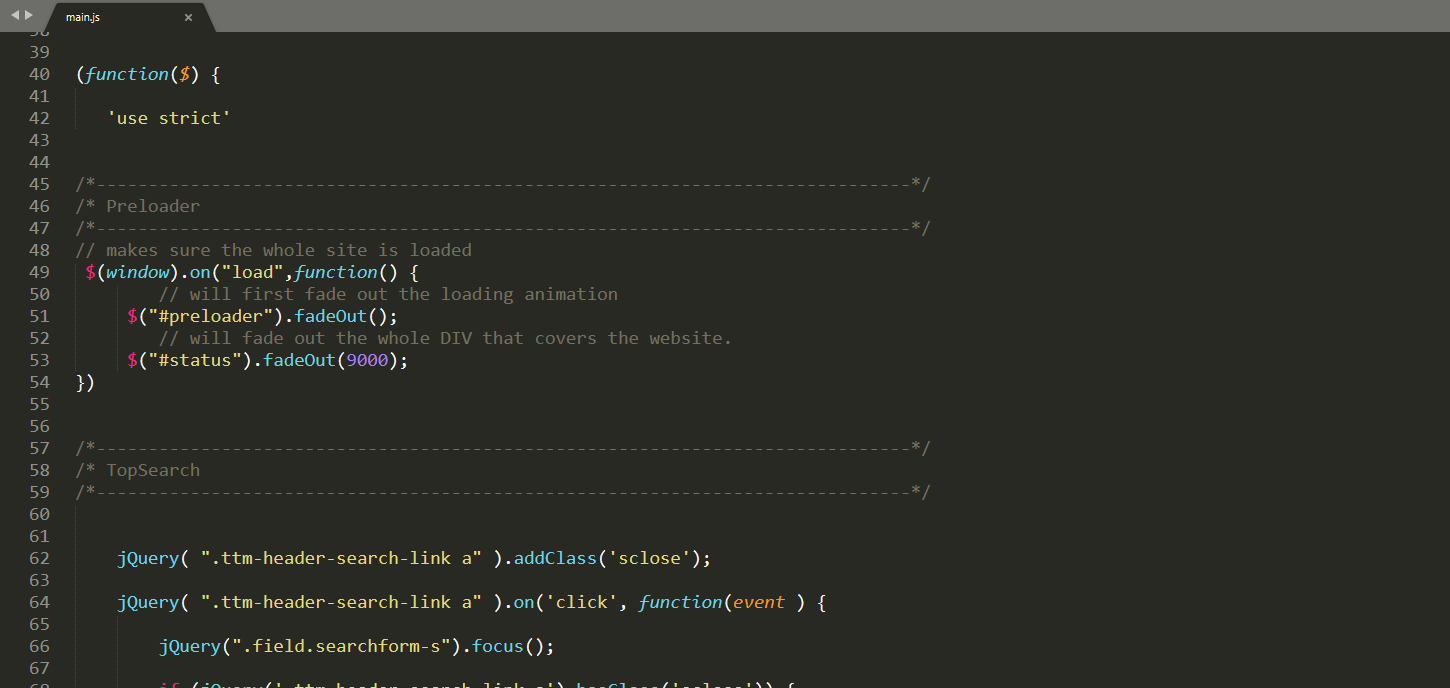The image size is (1450, 688).
Task: Click the dashed comment on line 45
Action: coord(503,184)
